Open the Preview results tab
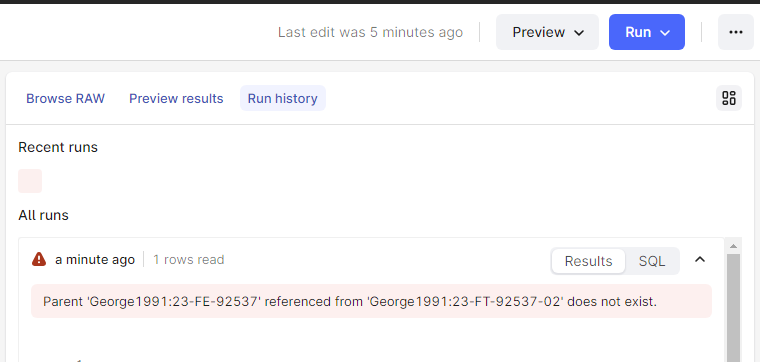Viewport: 760px width, 362px height. [176, 98]
